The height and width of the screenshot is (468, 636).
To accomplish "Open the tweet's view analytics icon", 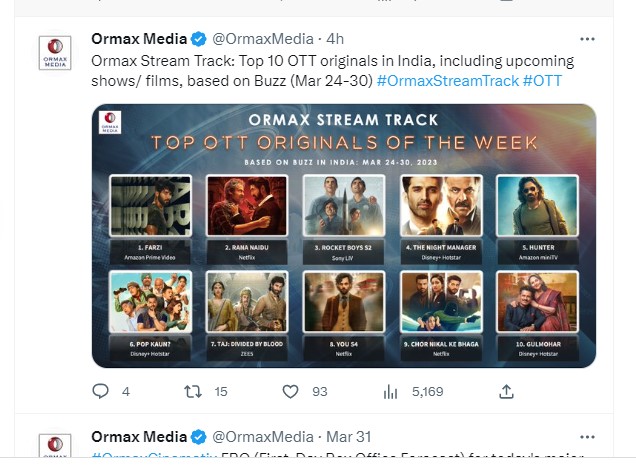I will [390, 392].
